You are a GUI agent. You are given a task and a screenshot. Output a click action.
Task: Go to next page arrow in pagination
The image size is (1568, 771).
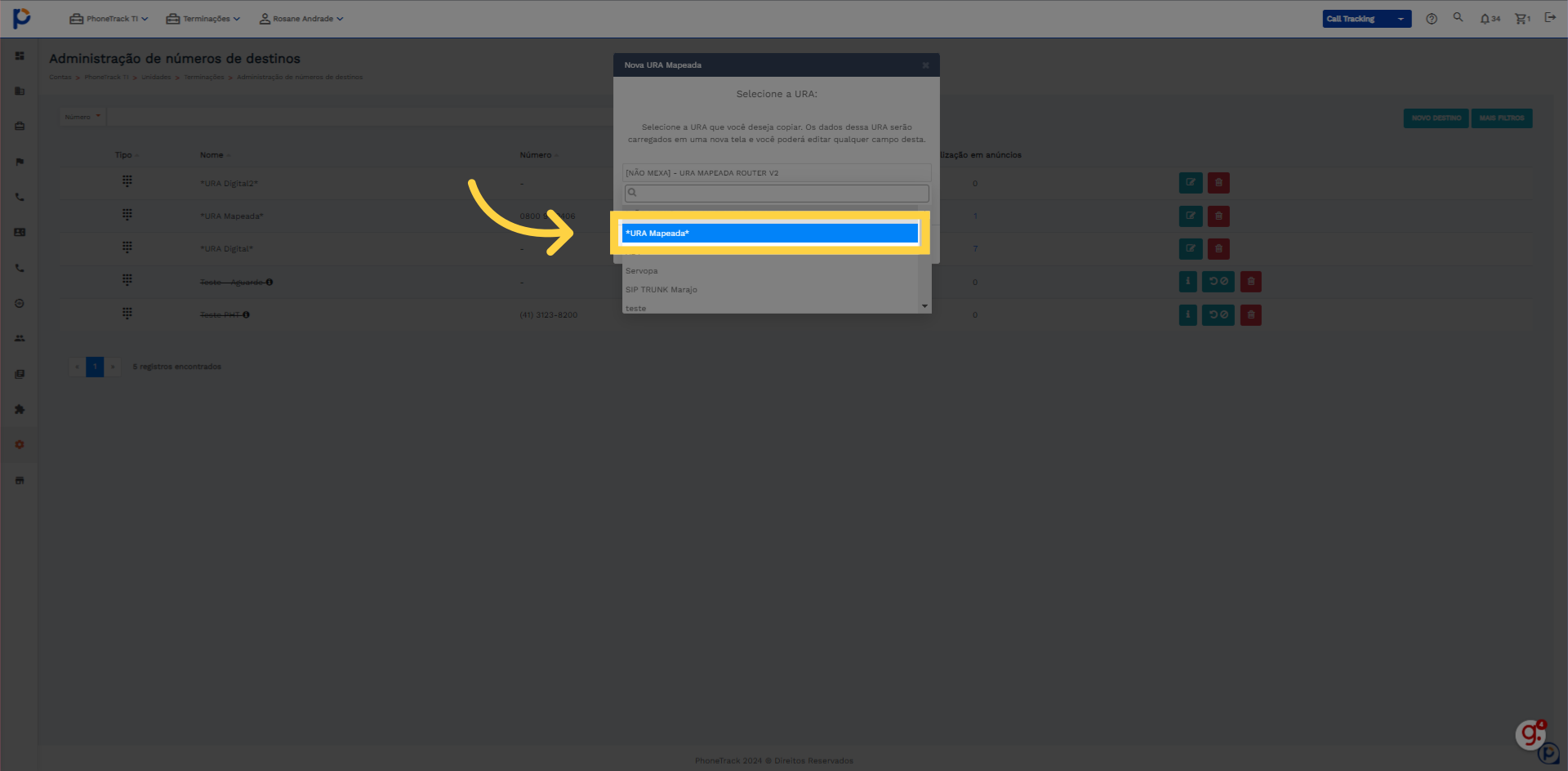click(113, 367)
